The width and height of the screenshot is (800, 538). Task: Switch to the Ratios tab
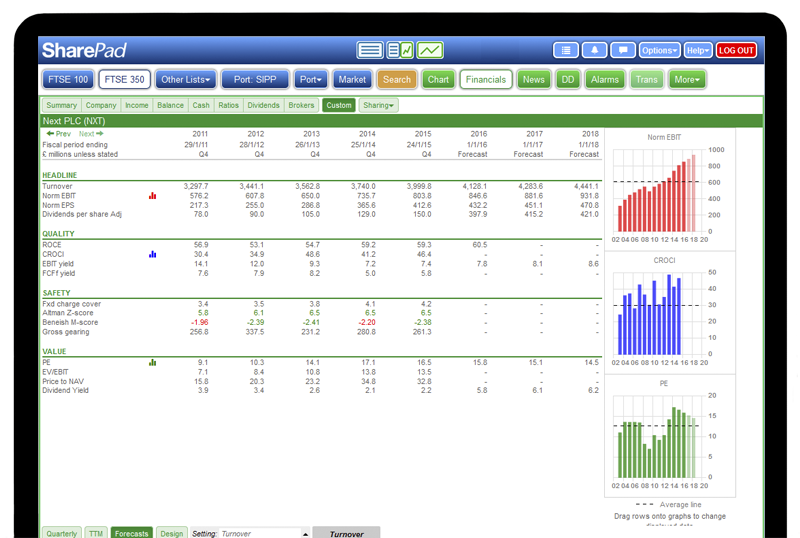tap(228, 105)
